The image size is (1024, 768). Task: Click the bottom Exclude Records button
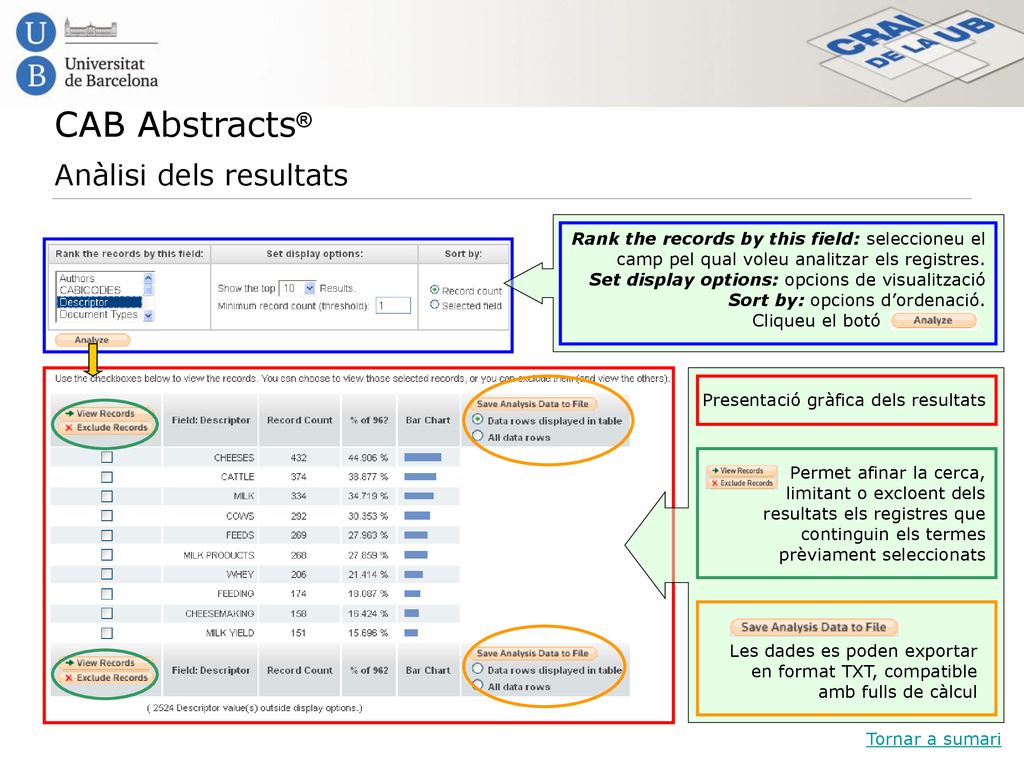pos(106,678)
